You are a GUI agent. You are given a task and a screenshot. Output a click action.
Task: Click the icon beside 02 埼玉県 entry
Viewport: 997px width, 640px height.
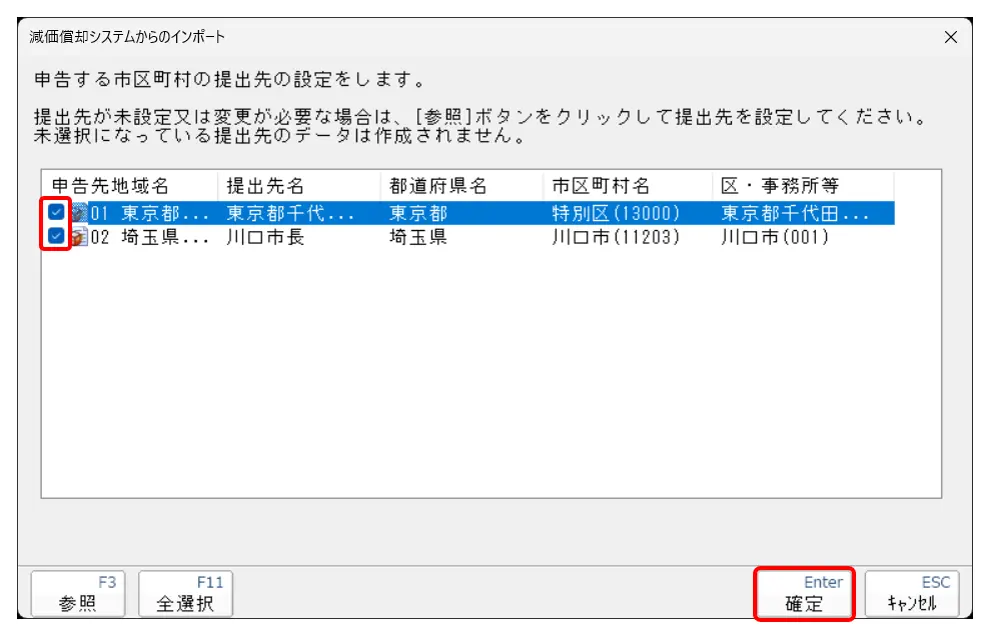(80, 237)
